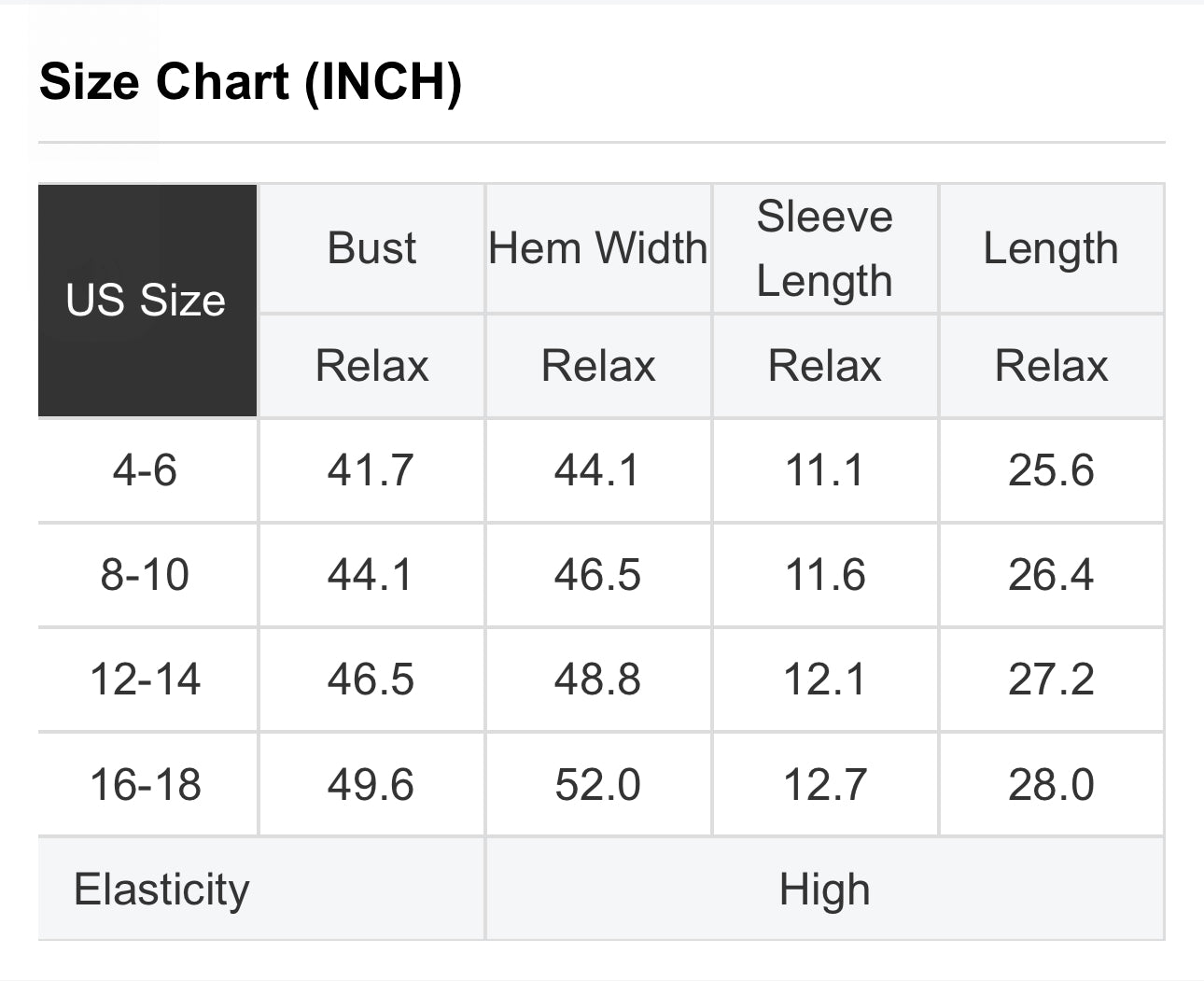This screenshot has width=1204, height=981.
Task: Select length value 25.6 for size 4-6
Action: pos(1051,469)
